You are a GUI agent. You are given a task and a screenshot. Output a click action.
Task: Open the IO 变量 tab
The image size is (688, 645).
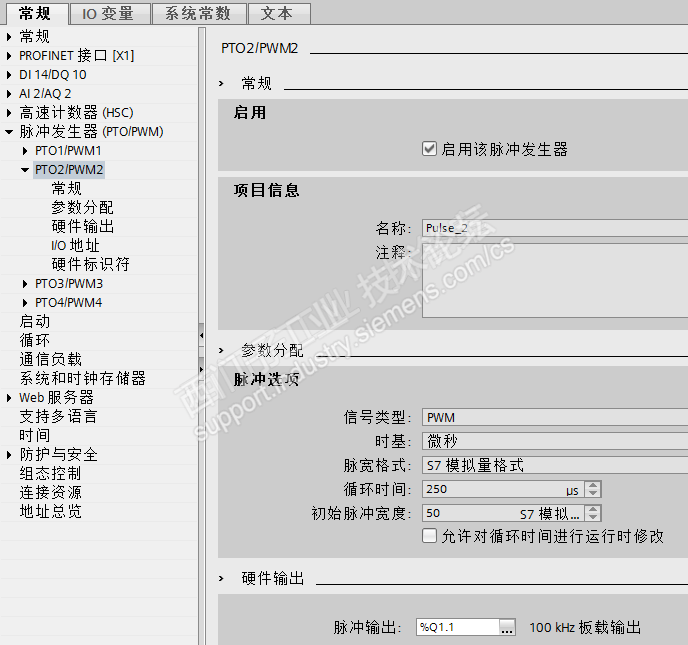click(108, 13)
